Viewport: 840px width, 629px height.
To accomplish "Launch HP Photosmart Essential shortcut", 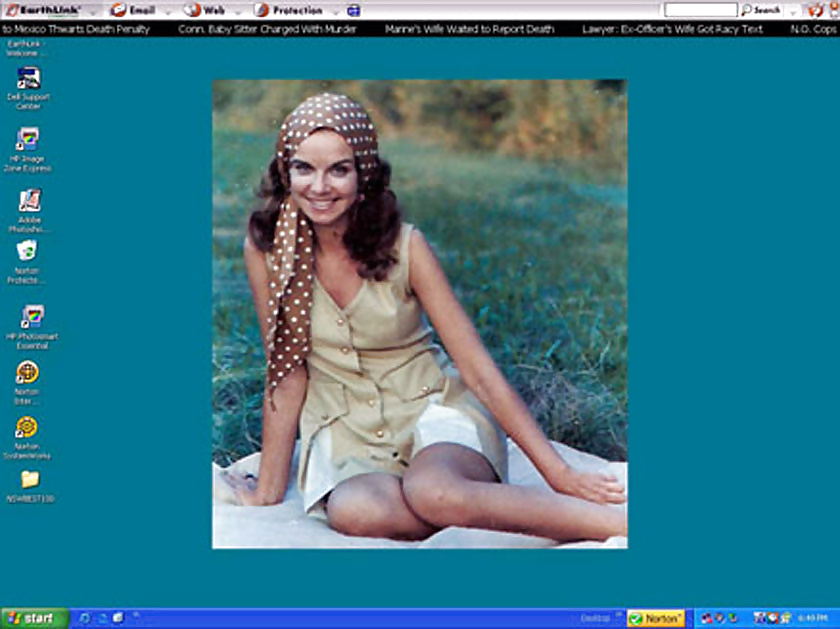I will [x=32, y=318].
